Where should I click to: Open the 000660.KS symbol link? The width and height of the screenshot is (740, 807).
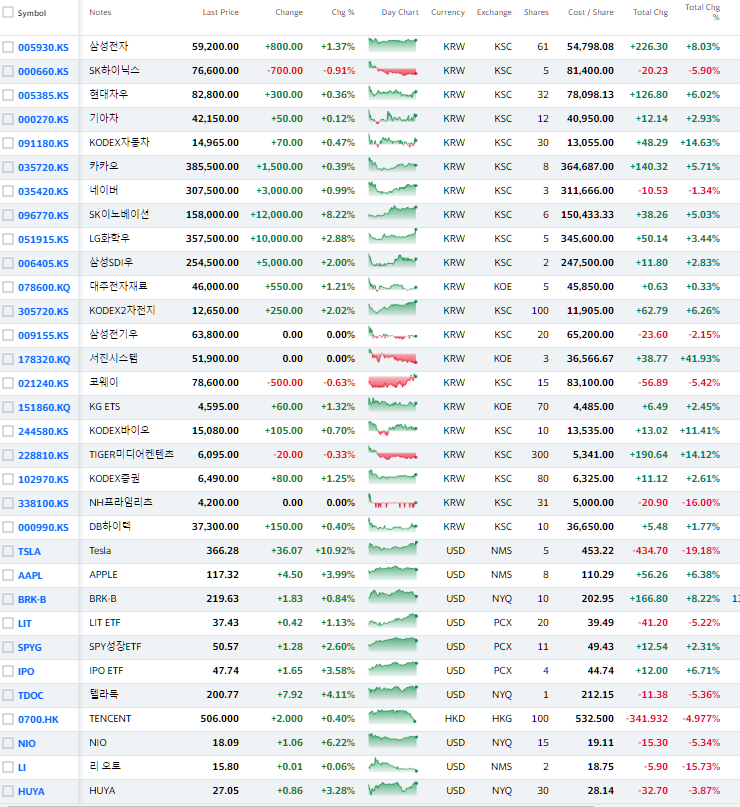[x=43, y=72]
